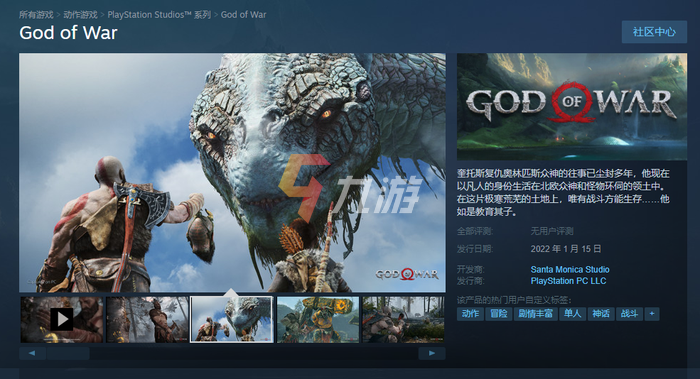Image resolution: width=700 pixels, height=379 pixels.
Task: Open PlayStation Studios 系列 breadcrumb link
Action: click(159, 15)
